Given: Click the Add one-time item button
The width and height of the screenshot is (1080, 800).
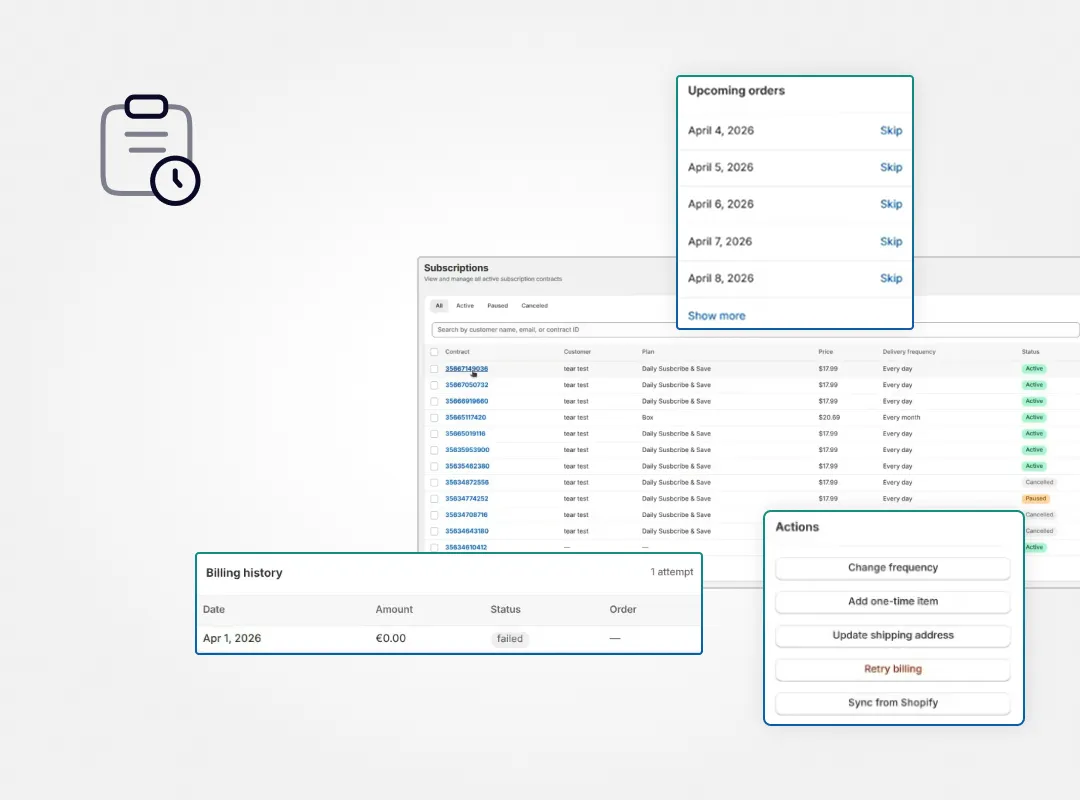Looking at the screenshot, I should click(893, 602).
